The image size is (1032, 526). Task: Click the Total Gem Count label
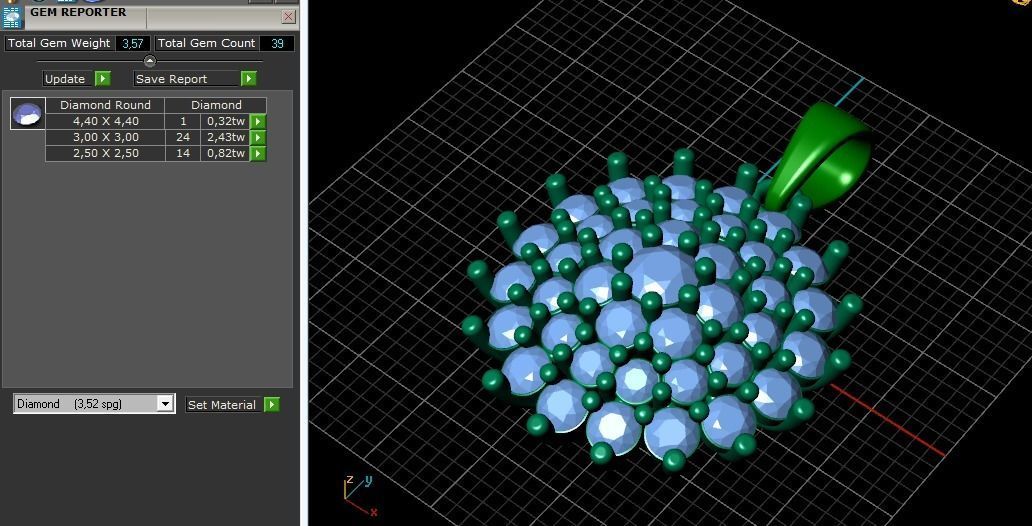(206, 43)
